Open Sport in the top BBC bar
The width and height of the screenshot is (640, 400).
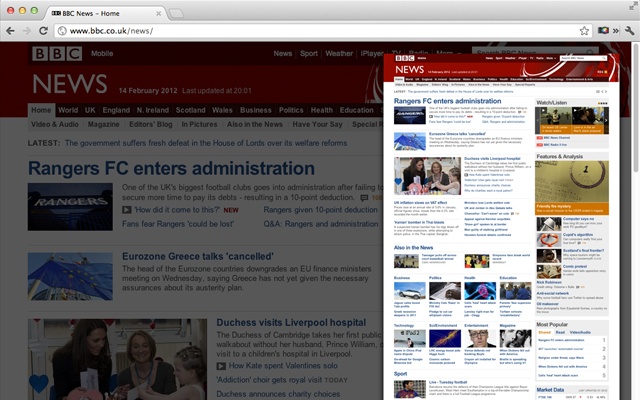pyautogui.click(x=309, y=53)
